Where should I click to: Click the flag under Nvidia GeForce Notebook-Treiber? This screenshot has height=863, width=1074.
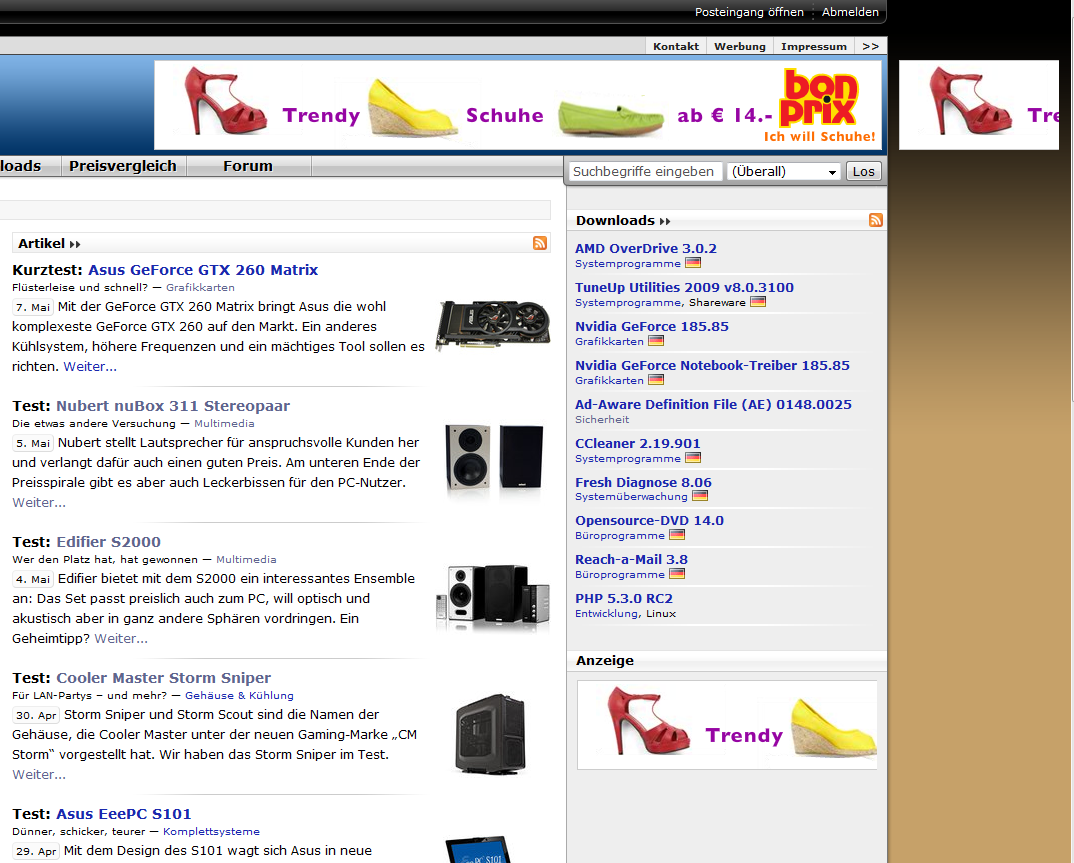point(656,380)
